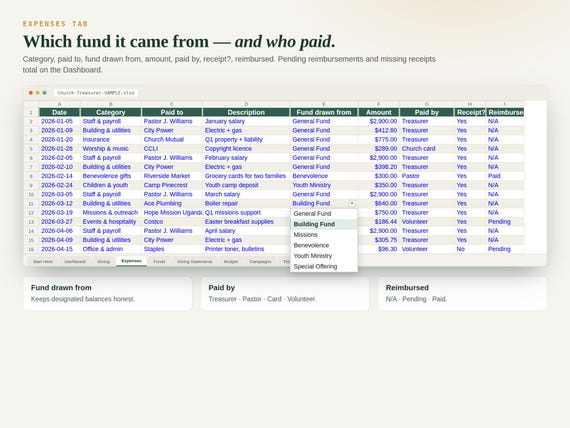This screenshot has width=570, height=428.
Task: Click the Receipt? column header
Action: point(470,112)
